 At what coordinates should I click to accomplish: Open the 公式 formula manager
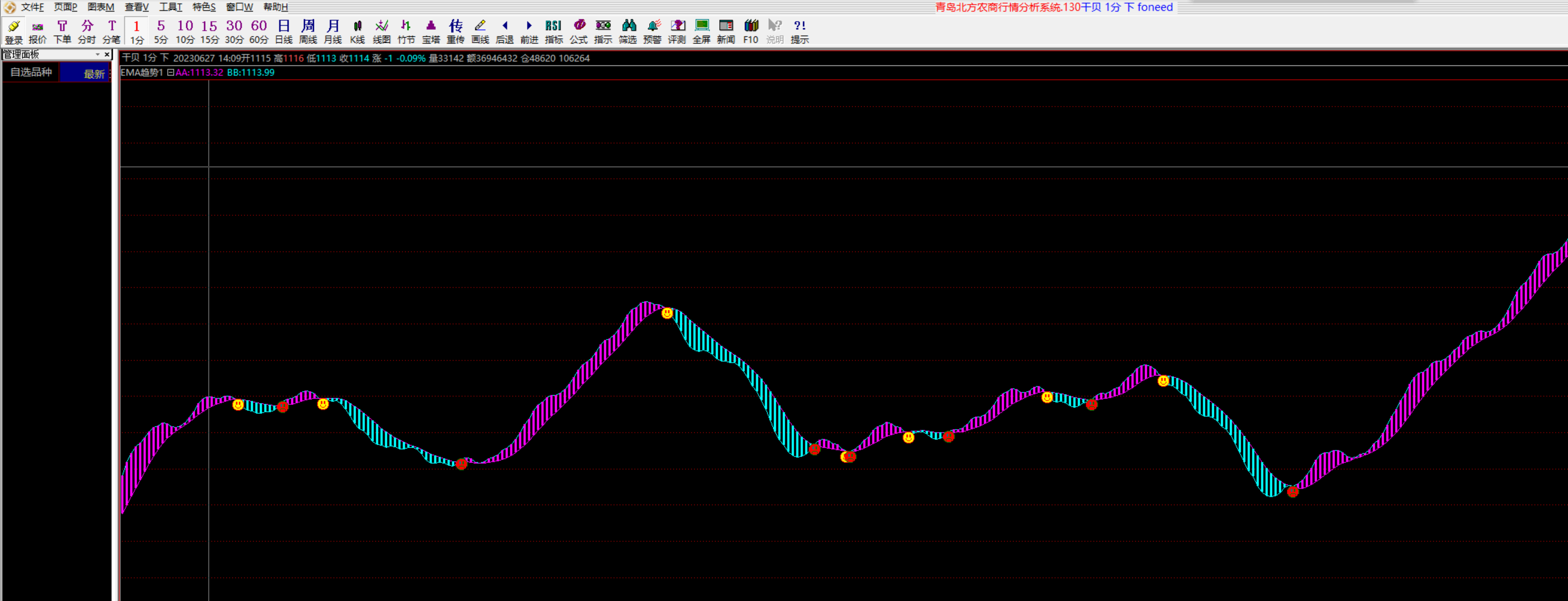coord(578,32)
